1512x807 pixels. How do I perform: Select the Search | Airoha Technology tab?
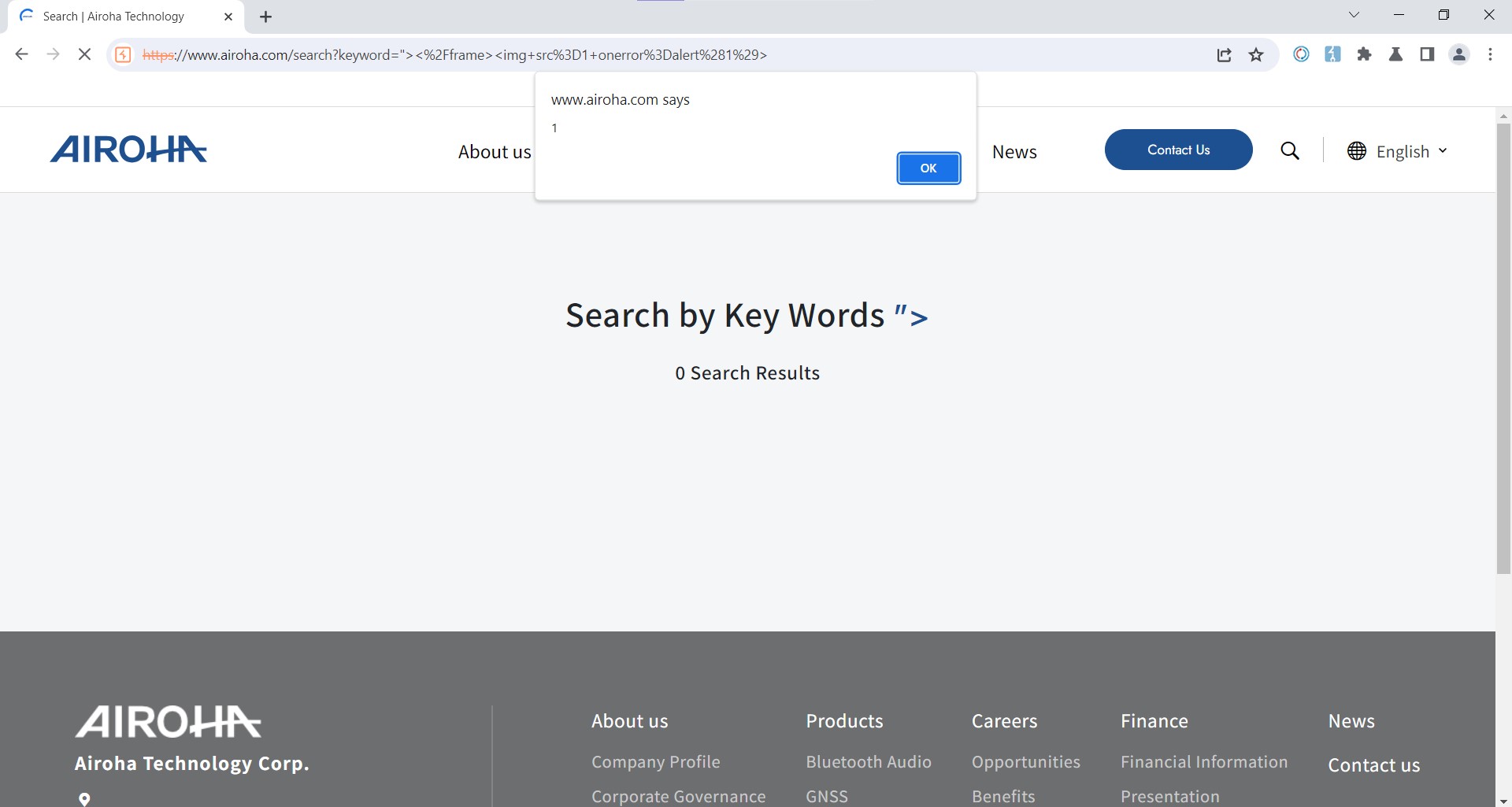point(126,17)
